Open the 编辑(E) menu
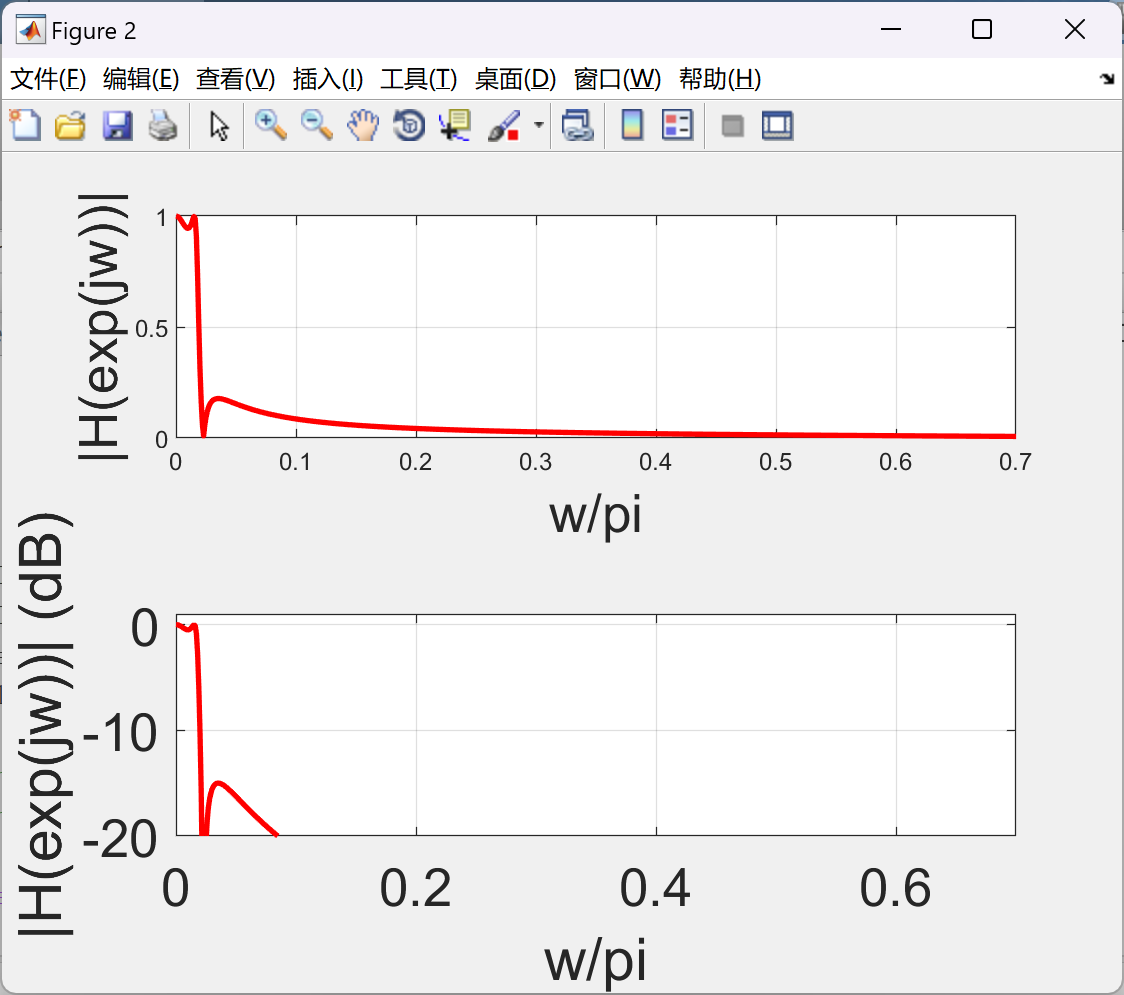1124x995 pixels. pos(140,79)
